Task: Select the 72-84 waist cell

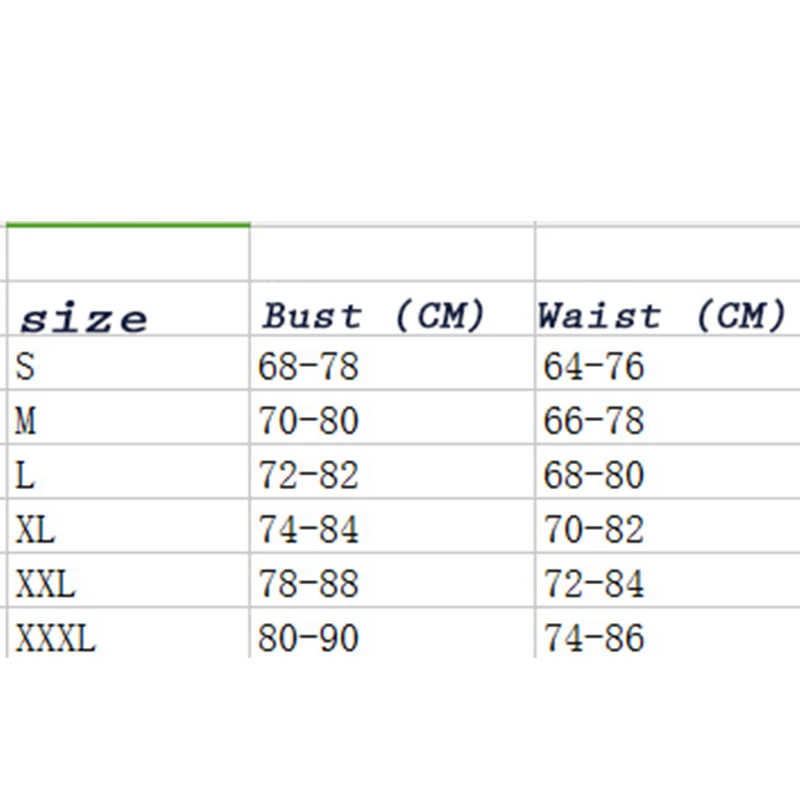Action: click(594, 583)
